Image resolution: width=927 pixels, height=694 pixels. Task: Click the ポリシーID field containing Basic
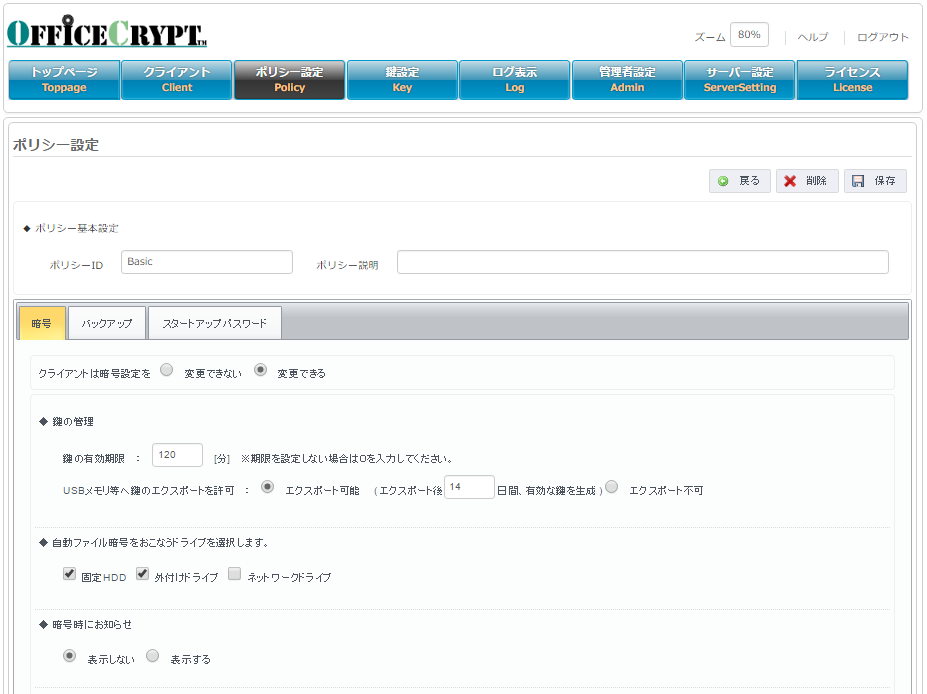[206, 262]
